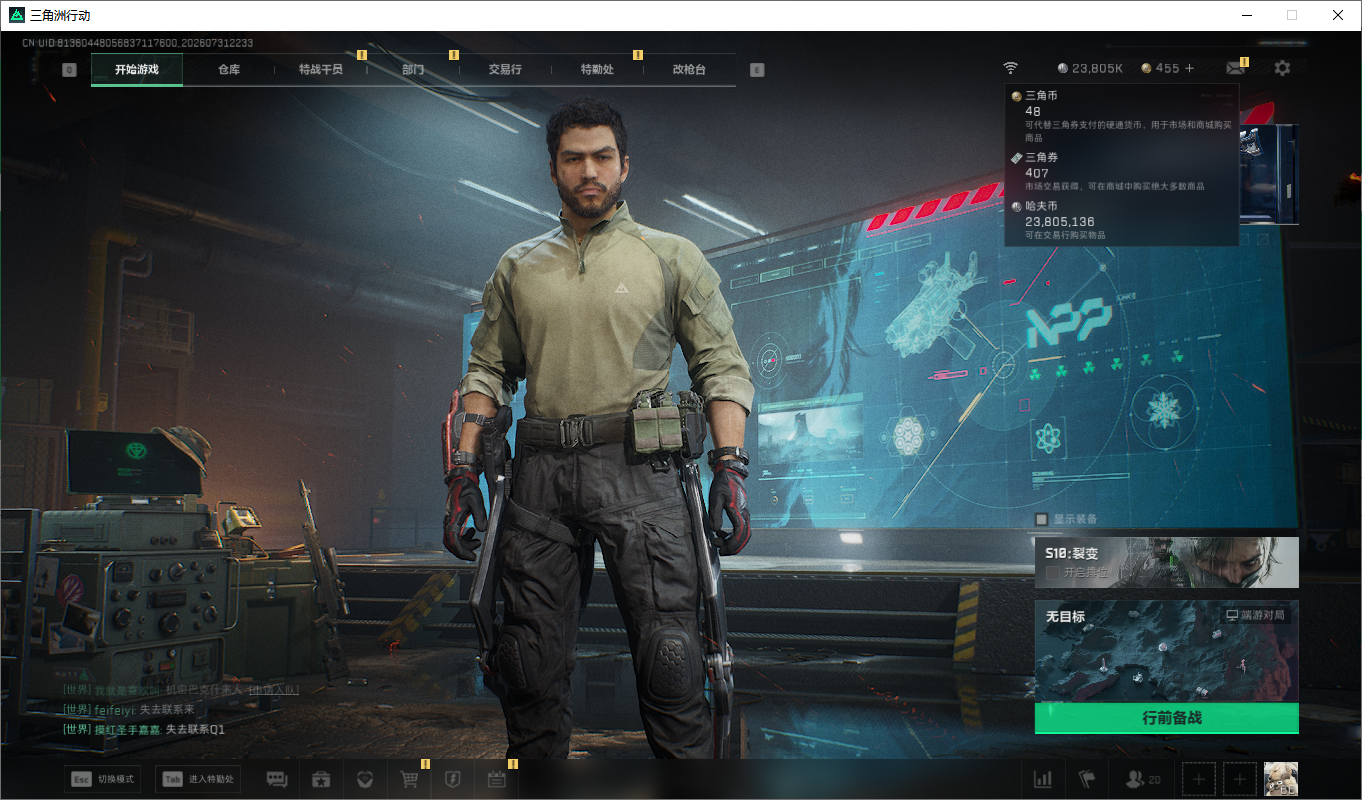
Task: Open the shopping cart store
Action: click(x=409, y=779)
